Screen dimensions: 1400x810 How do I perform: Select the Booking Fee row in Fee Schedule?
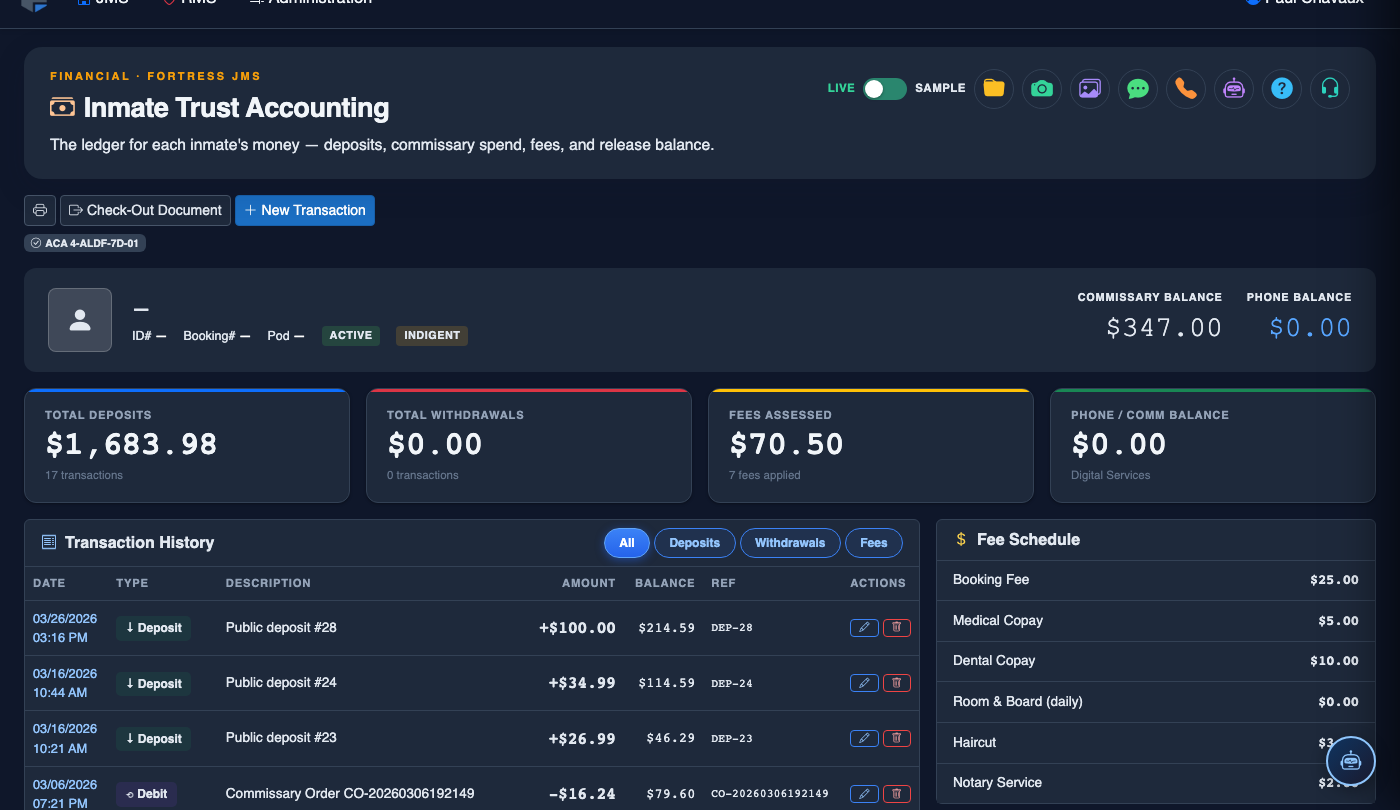1156,580
